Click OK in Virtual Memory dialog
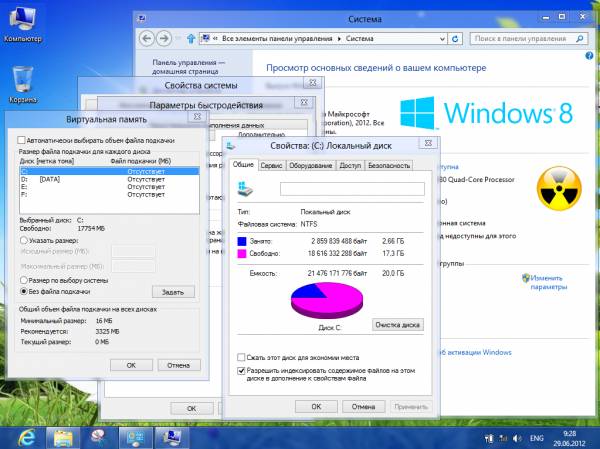Viewport: 600px width, 449px height. click(131, 365)
